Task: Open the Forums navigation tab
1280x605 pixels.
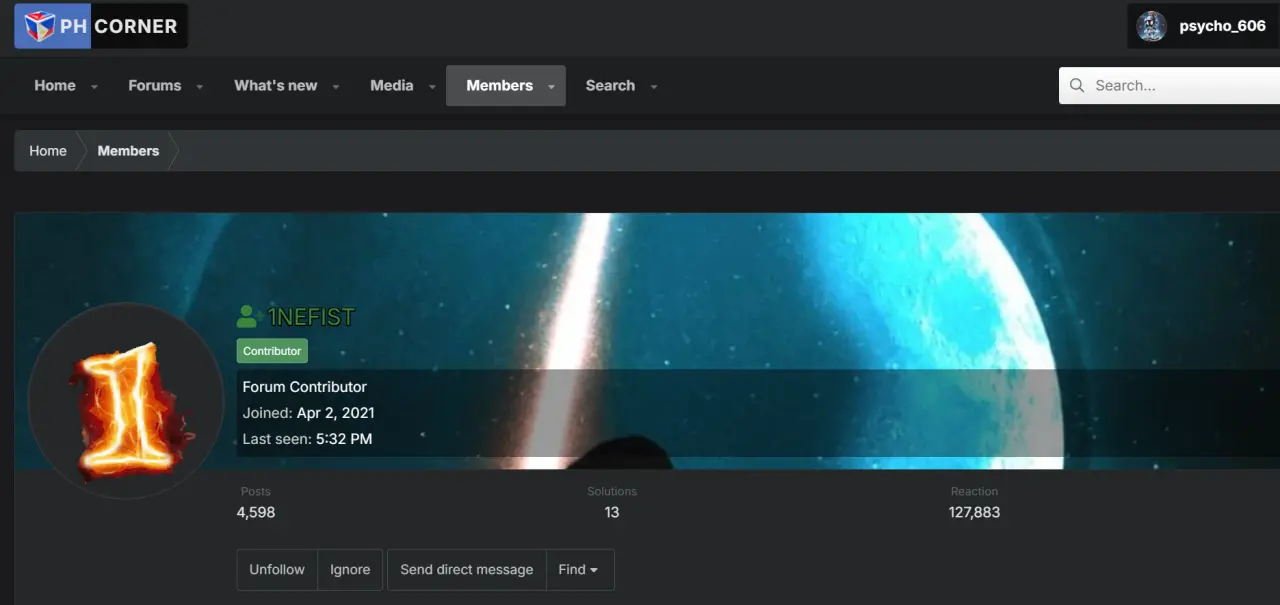Action: click(x=155, y=86)
